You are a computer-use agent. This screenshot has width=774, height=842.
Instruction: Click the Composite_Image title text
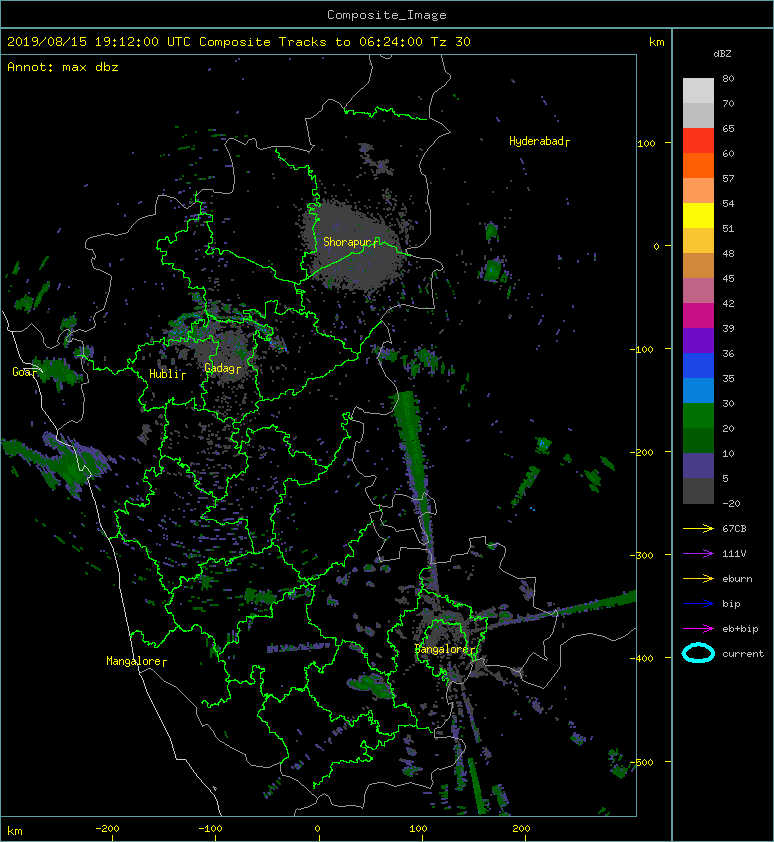387,15
